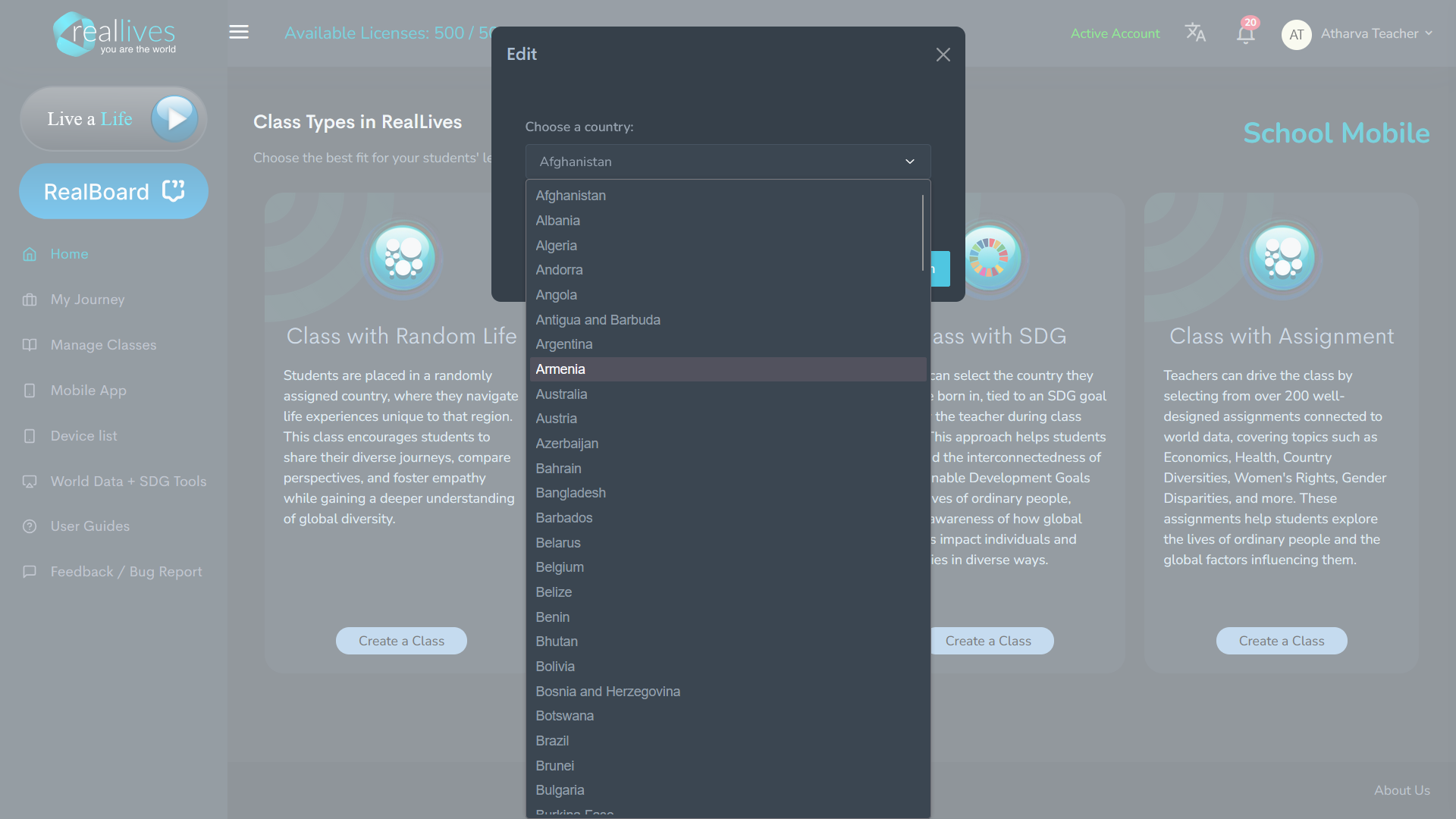Open World Data + SDG Tools menu item

[129, 482]
